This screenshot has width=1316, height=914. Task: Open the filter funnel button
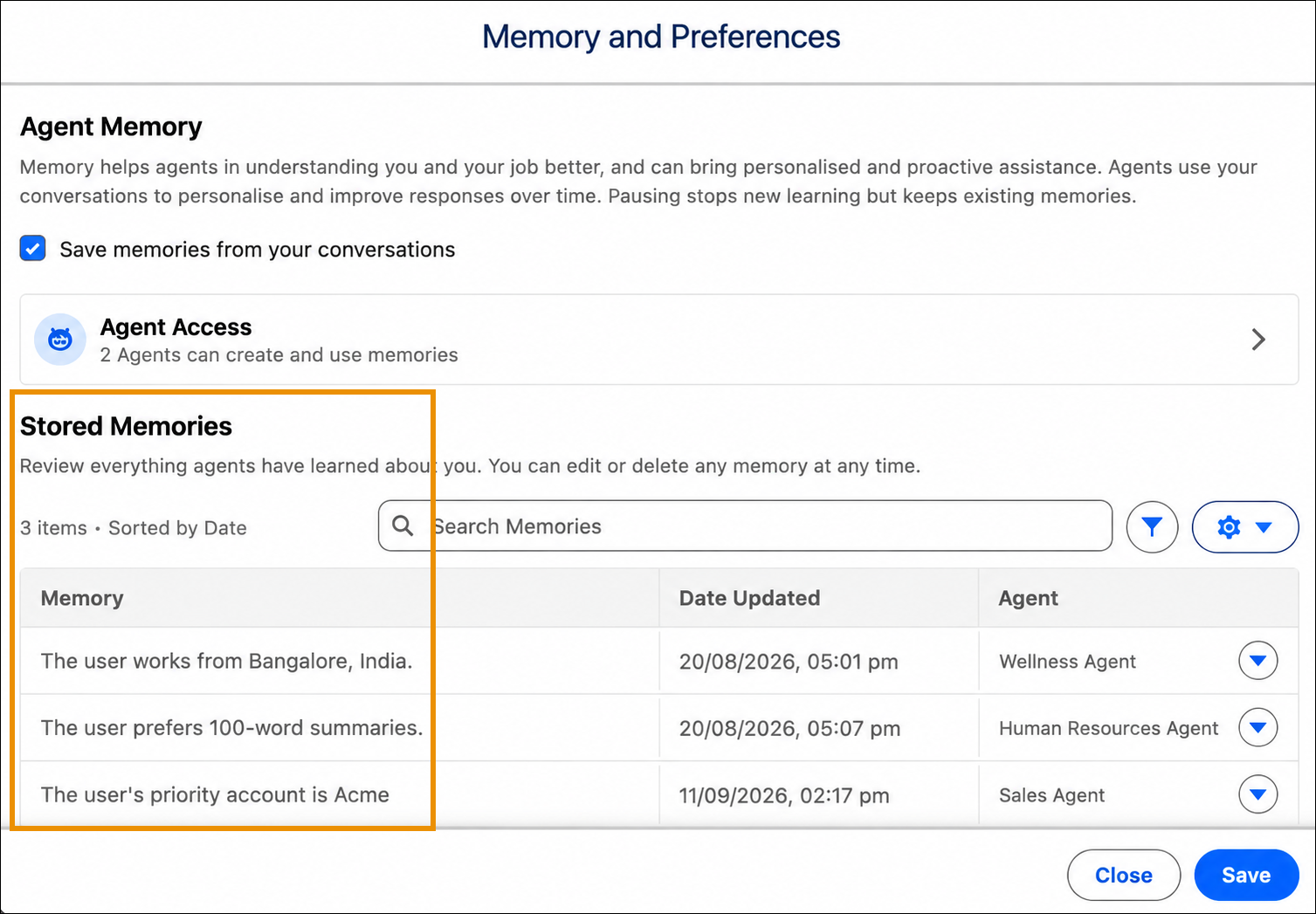pos(1153,526)
